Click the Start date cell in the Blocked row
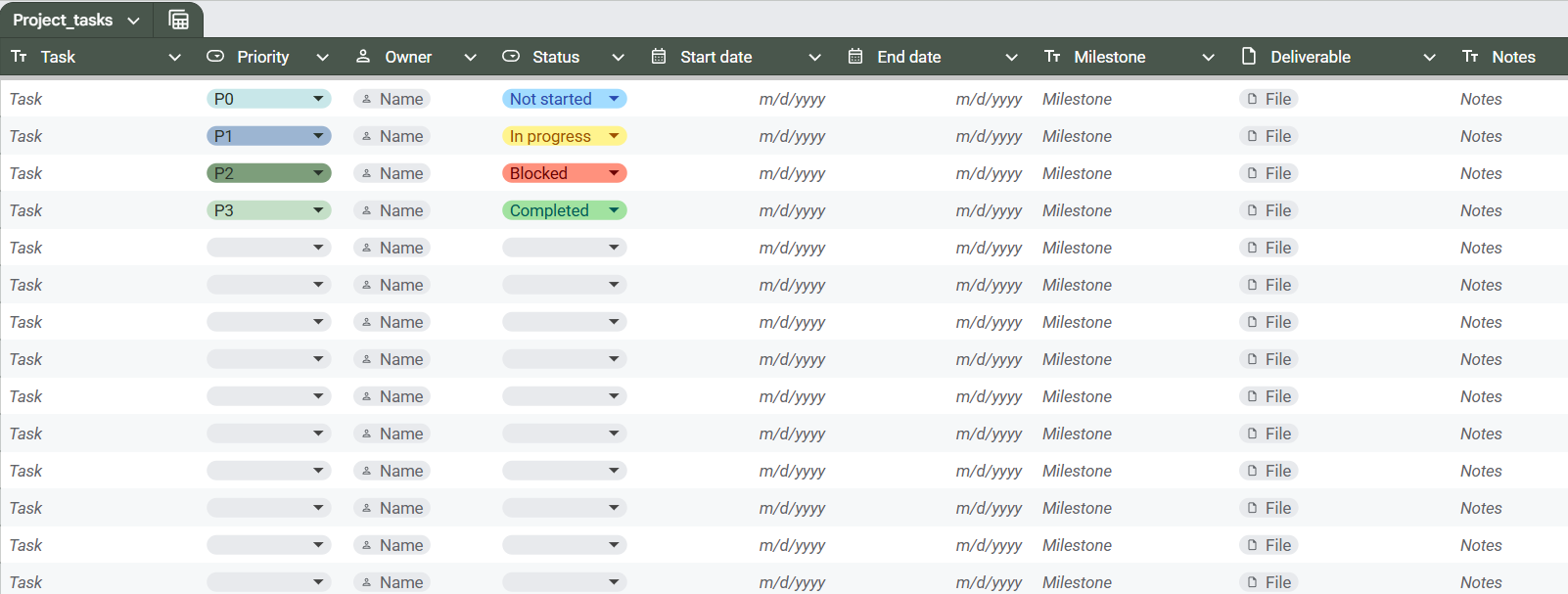 [740, 173]
